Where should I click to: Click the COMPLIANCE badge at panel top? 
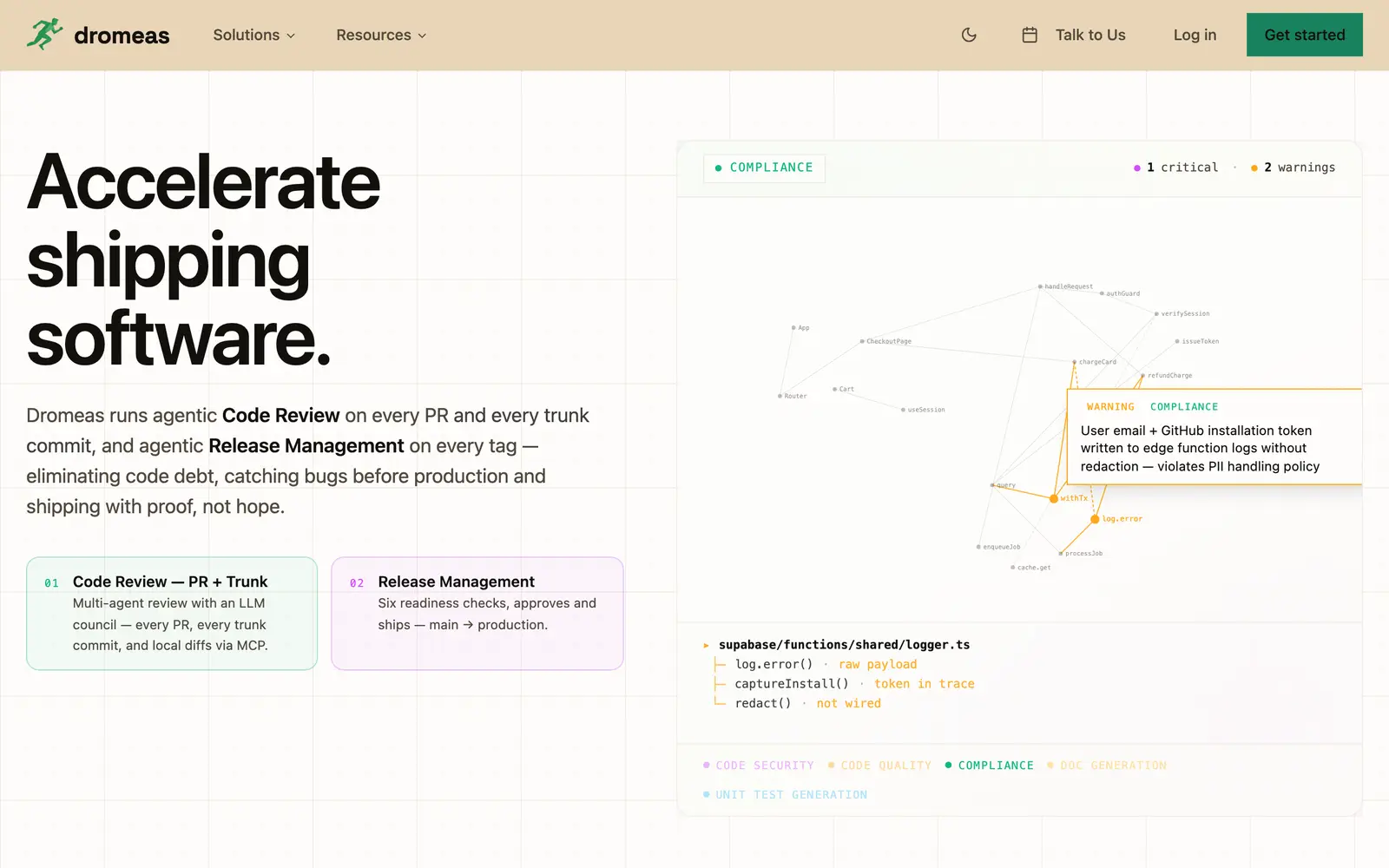tap(764, 168)
